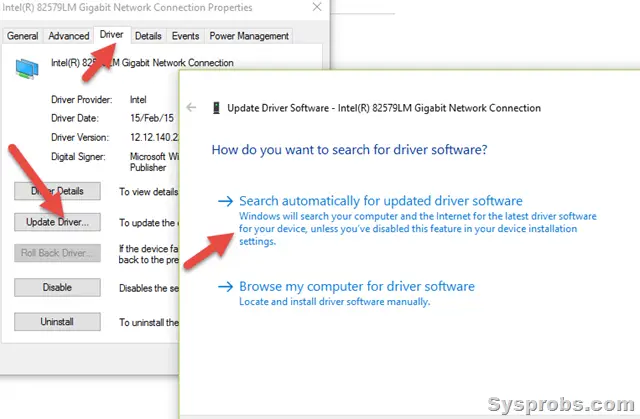This screenshot has width=640, height=419.
Task: Click the Driver Version number 12.12.140
Action: (154, 137)
